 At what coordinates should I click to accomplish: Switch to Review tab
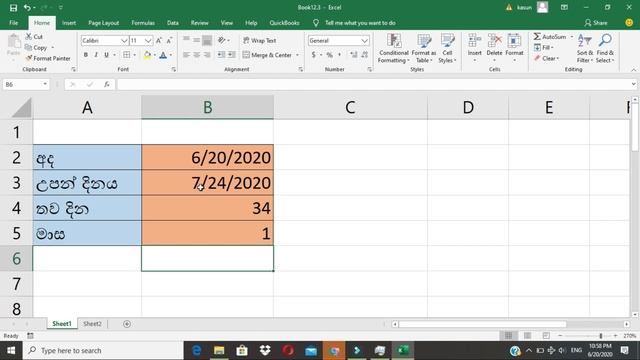point(200,23)
